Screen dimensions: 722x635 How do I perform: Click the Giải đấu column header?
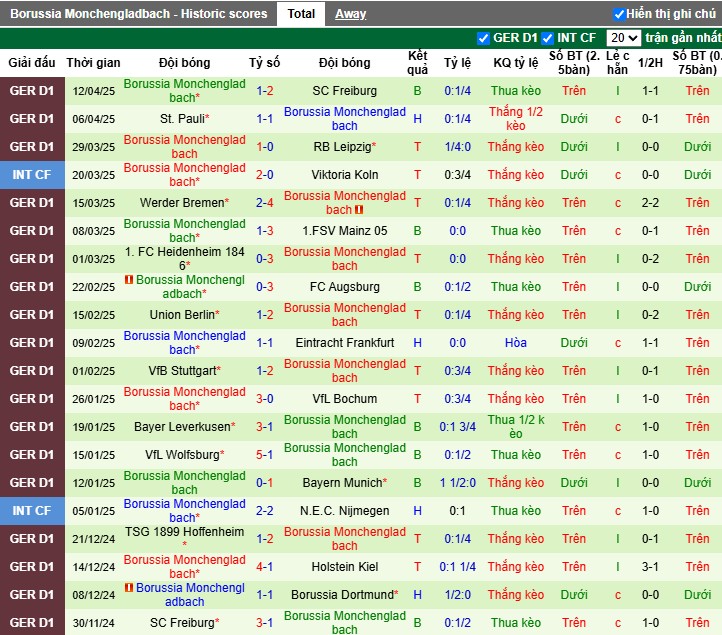click(x=32, y=63)
